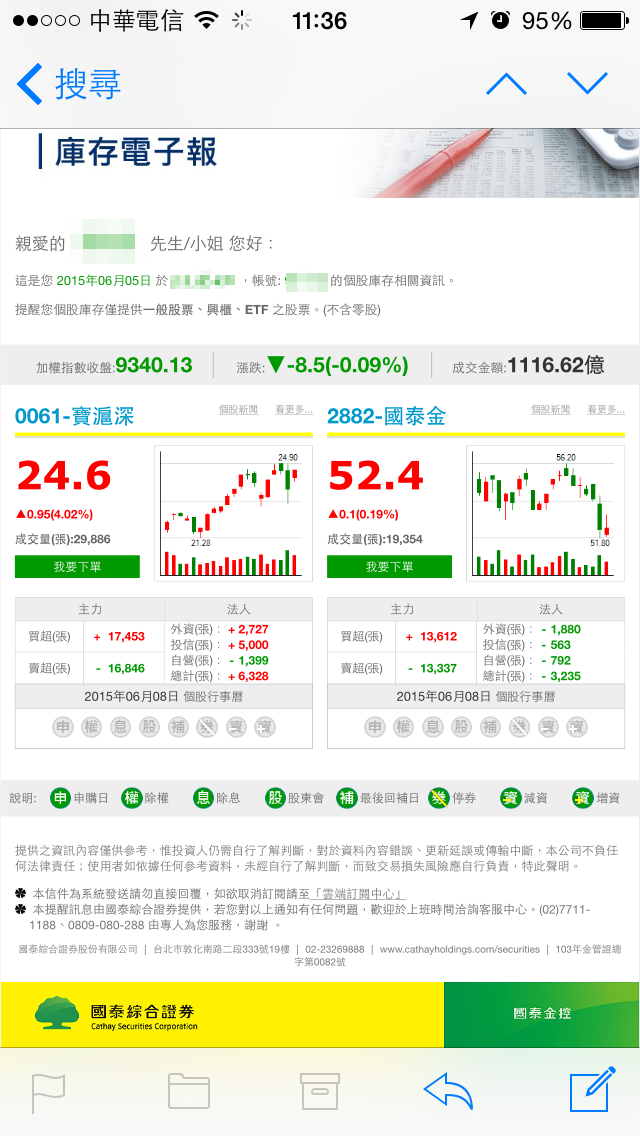Tap 權 calendar icon for 2882-國泰金
Image resolution: width=640 pixels, height=1136 pixels.
(x=403, y=727)
